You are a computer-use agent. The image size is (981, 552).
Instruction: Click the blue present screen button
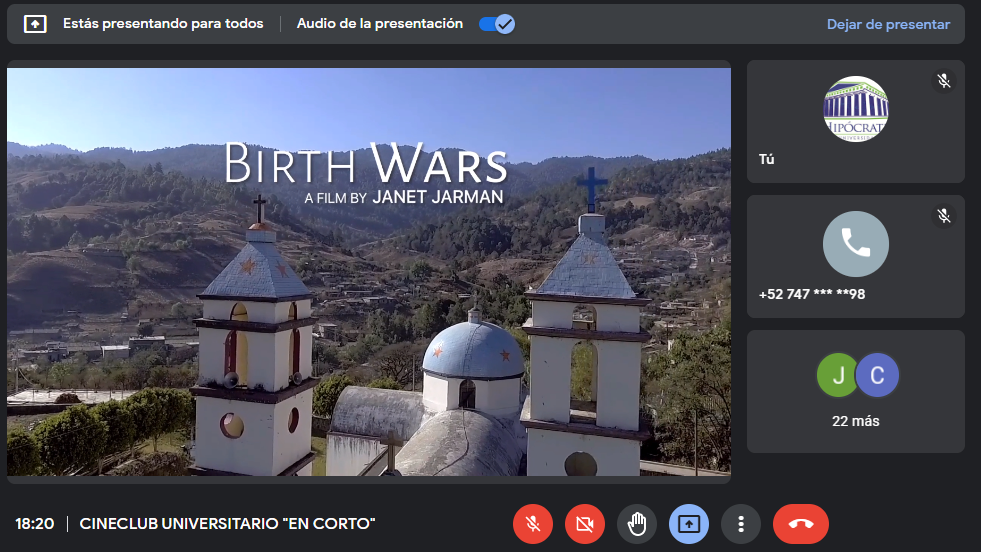pyautogui.click(x=689, y=523)
